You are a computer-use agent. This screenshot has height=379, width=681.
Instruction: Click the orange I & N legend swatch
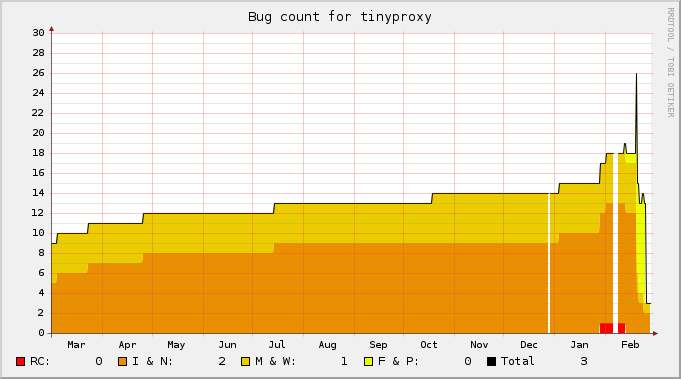[122, 361]
